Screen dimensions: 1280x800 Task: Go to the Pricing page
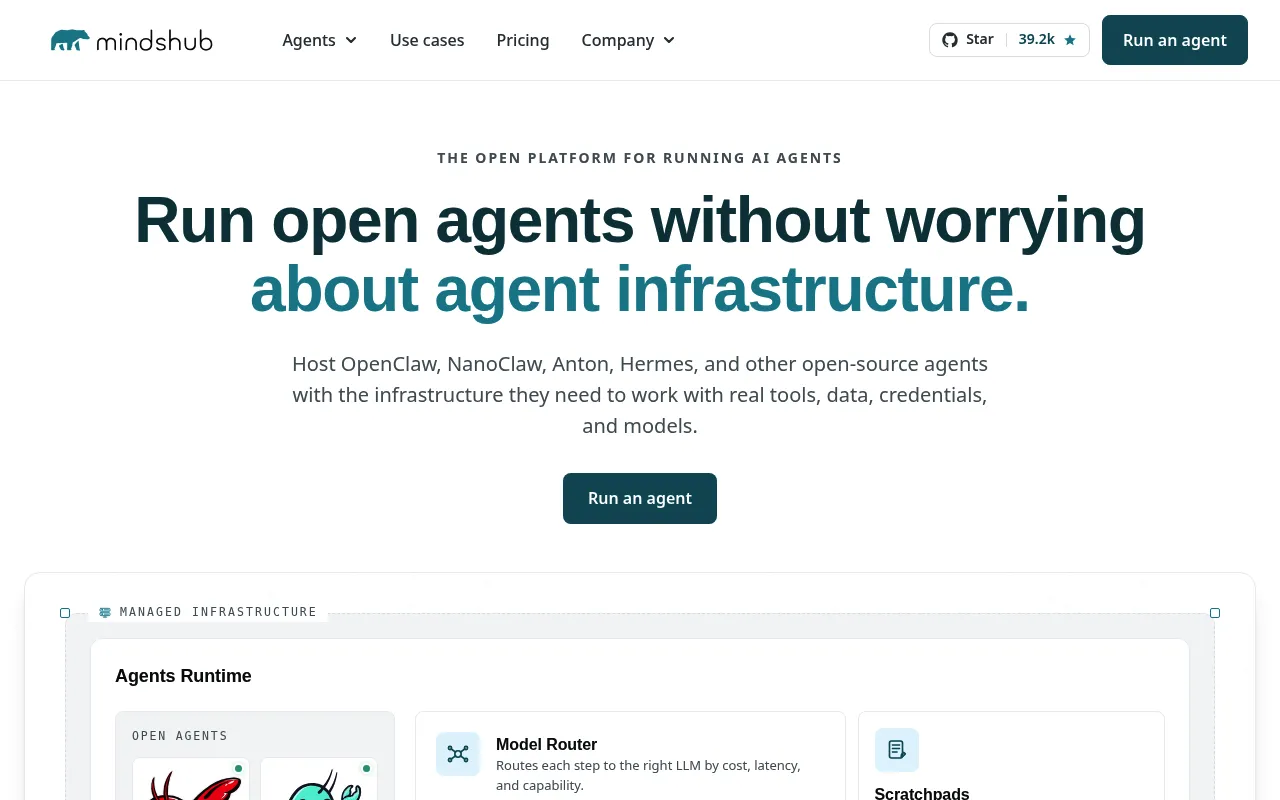click(523, 40)
